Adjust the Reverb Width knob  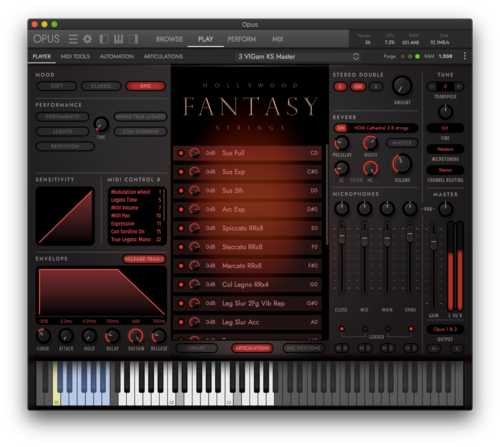pos(370,143)
